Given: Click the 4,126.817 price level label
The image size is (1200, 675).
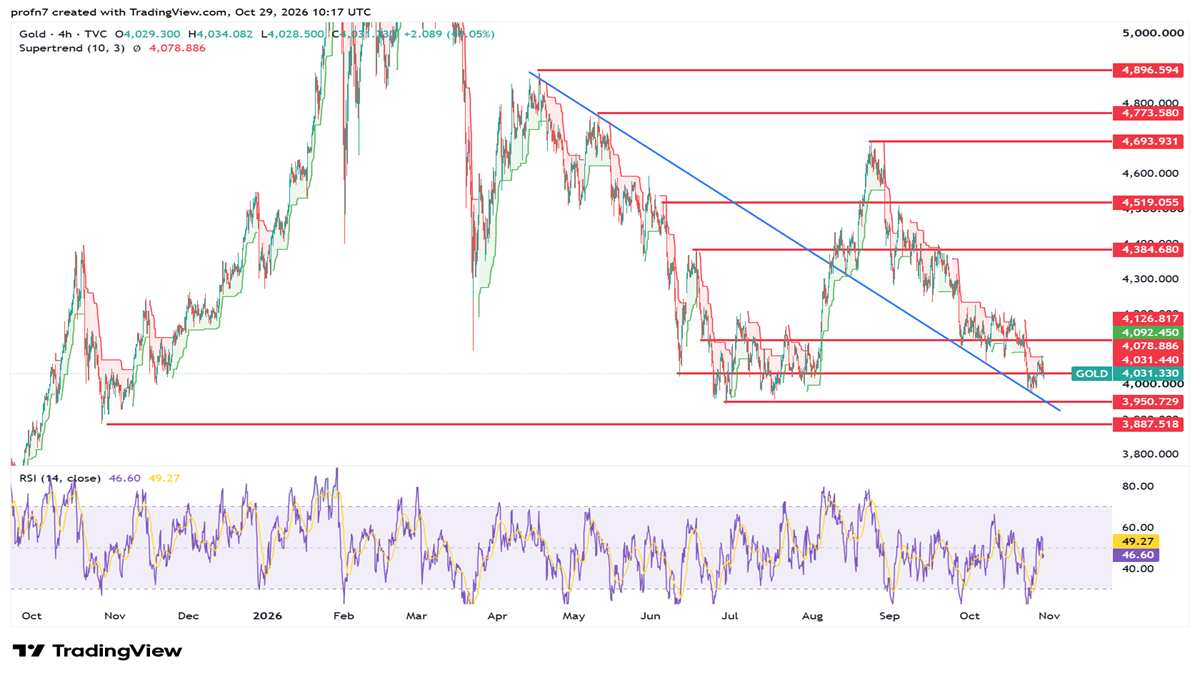Looking at the screenshot, I should pos(1148,319).
